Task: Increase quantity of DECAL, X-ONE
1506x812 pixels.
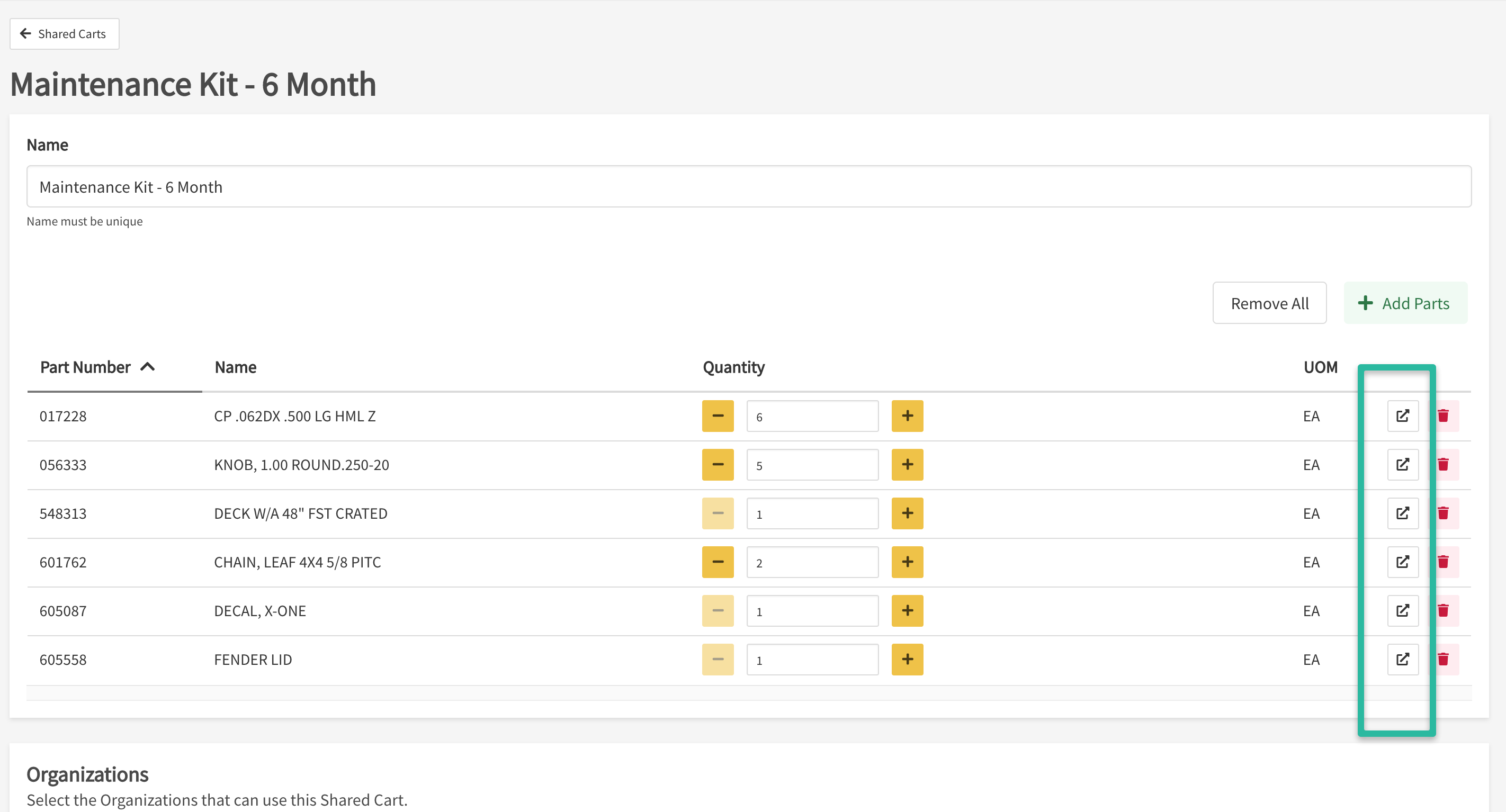Action: tap(907, 611)
